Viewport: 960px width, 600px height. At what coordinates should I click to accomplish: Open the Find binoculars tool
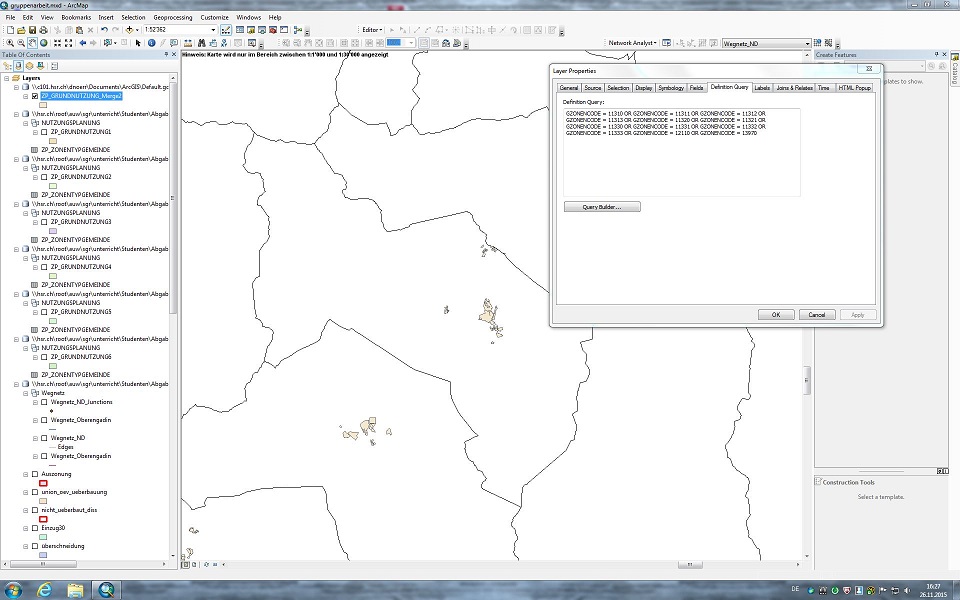tap(201, 43)
